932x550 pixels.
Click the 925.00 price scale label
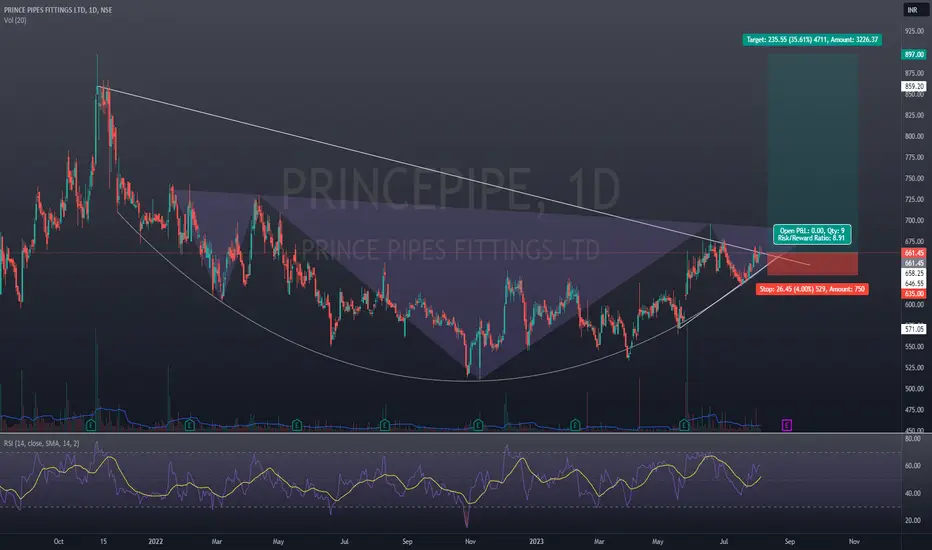click(x=914, y=31)
